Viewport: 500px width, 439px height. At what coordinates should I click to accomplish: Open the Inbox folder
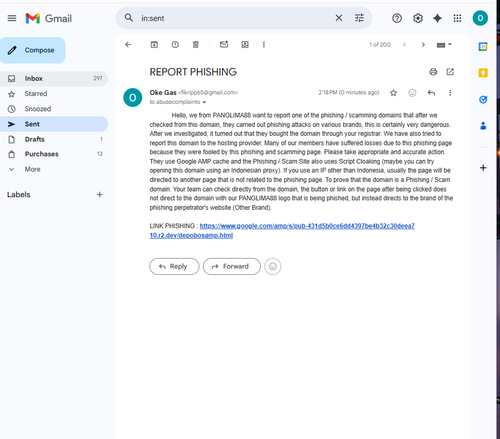(x=54, y=79)
